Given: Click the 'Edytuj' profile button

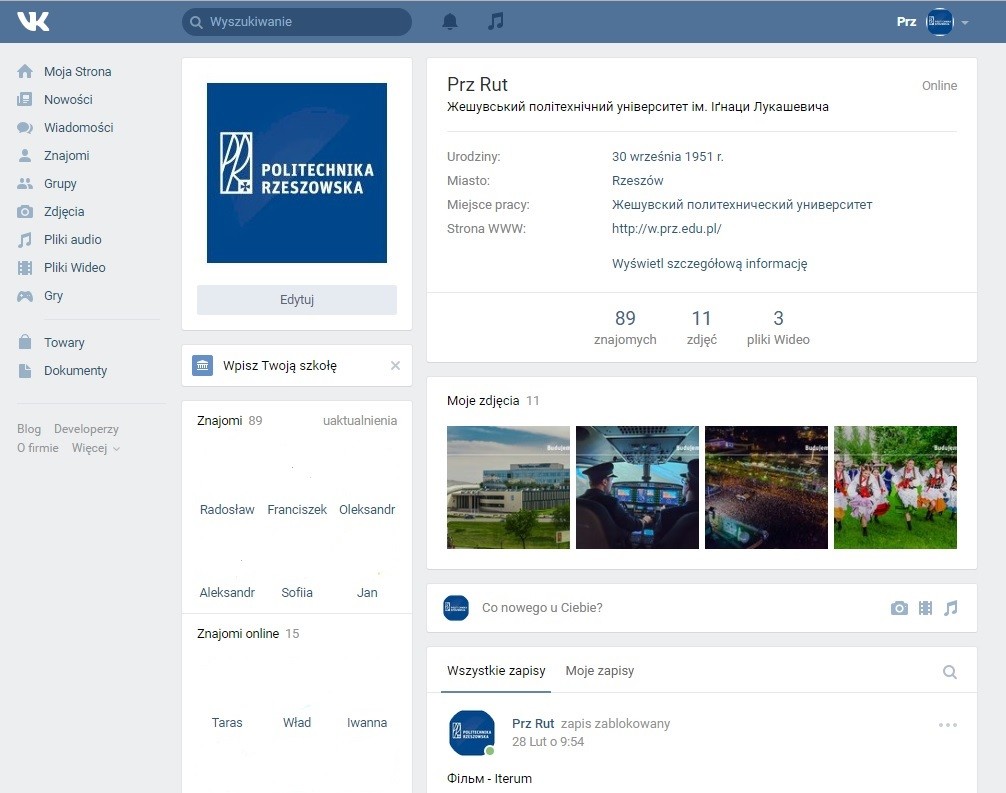Looking at the screenshot, I should point(297,300).
